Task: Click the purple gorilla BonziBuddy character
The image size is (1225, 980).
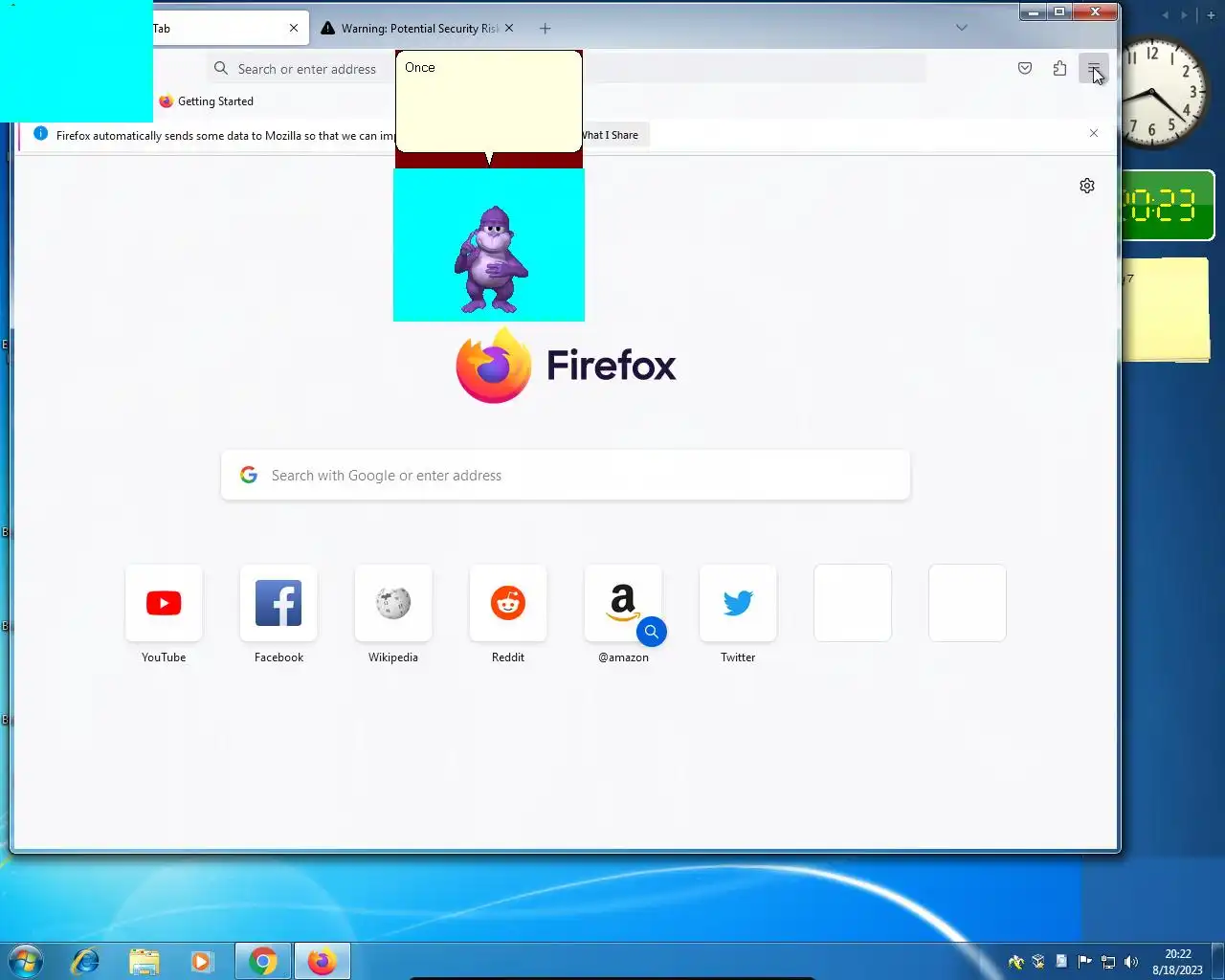Action: pos(490,258)
